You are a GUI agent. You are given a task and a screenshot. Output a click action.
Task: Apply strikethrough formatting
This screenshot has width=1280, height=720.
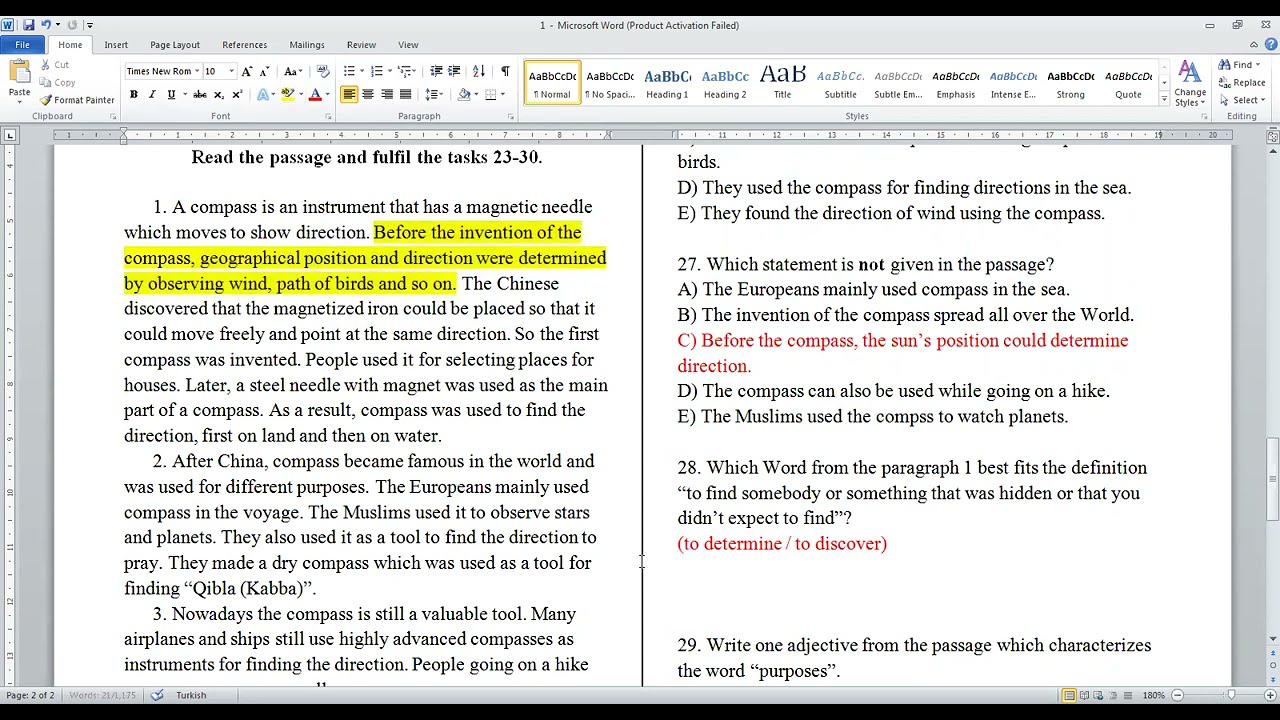tap(200, 95)
